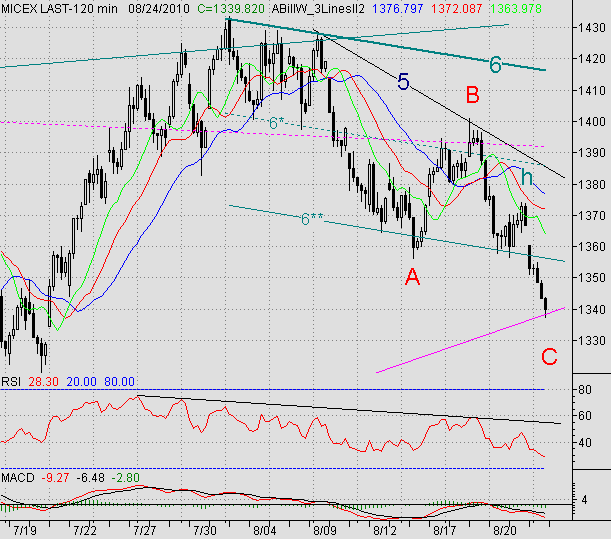611x539 pixels.
Task: Click the 7/30 date axis label
Action: pyautogui.click(x=205, y=530)
